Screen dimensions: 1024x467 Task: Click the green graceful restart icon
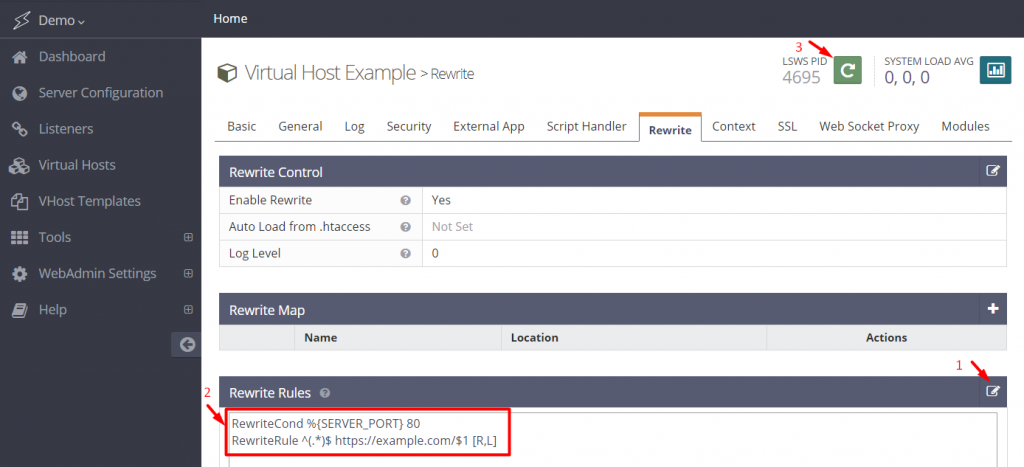click(848, 70)
